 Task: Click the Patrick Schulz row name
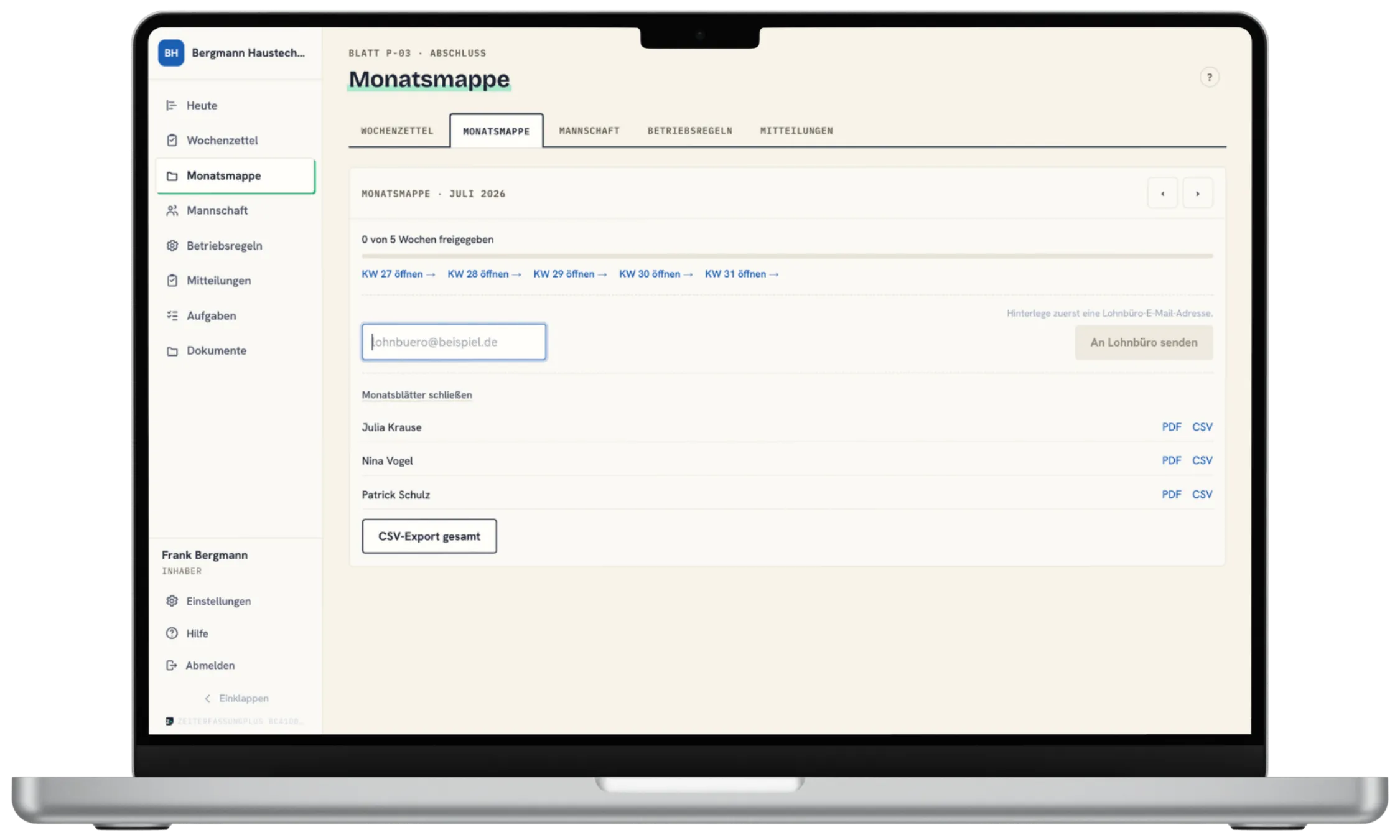[x=396, y=495]
